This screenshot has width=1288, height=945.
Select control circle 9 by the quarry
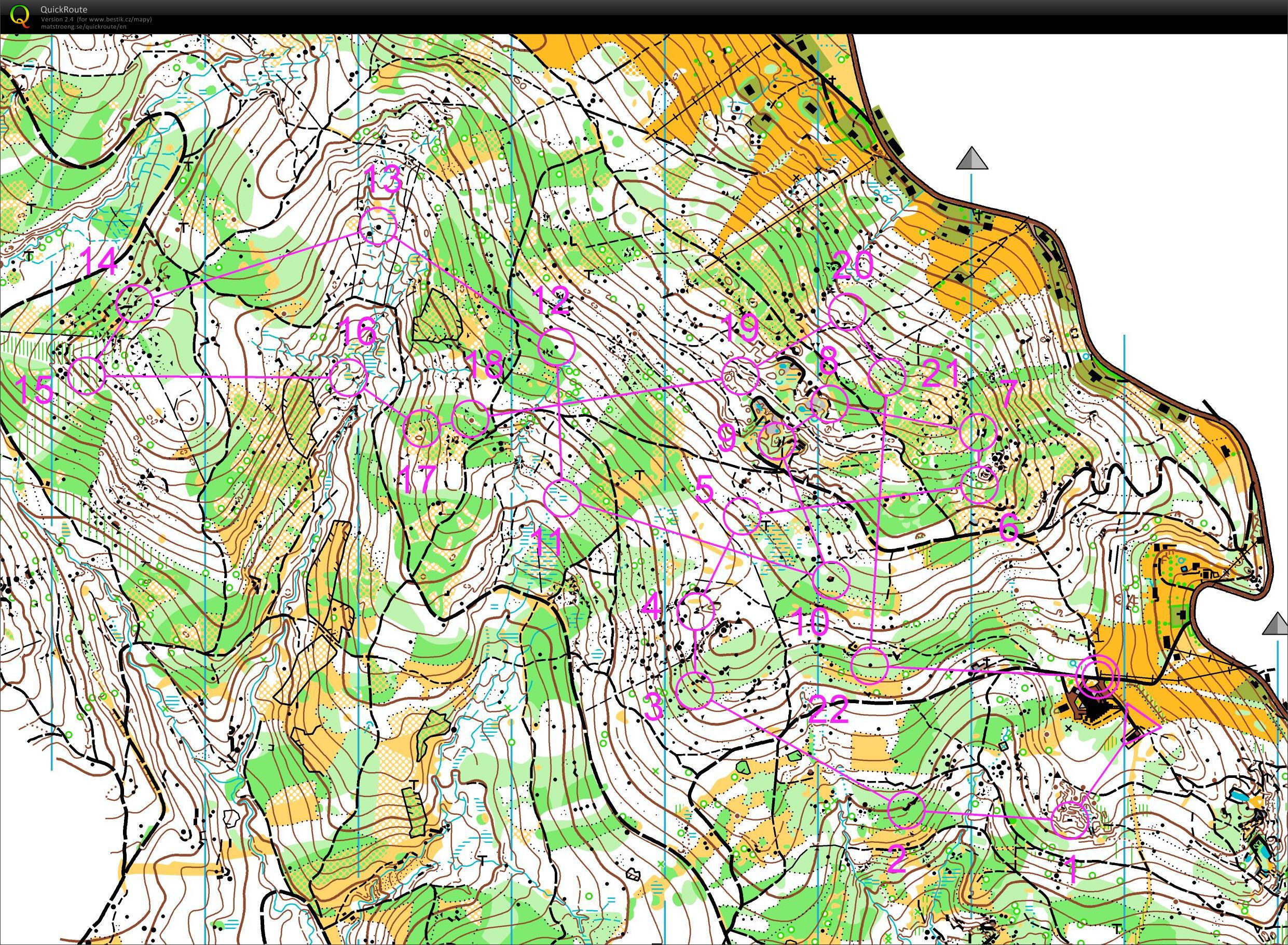coord(777,441)
